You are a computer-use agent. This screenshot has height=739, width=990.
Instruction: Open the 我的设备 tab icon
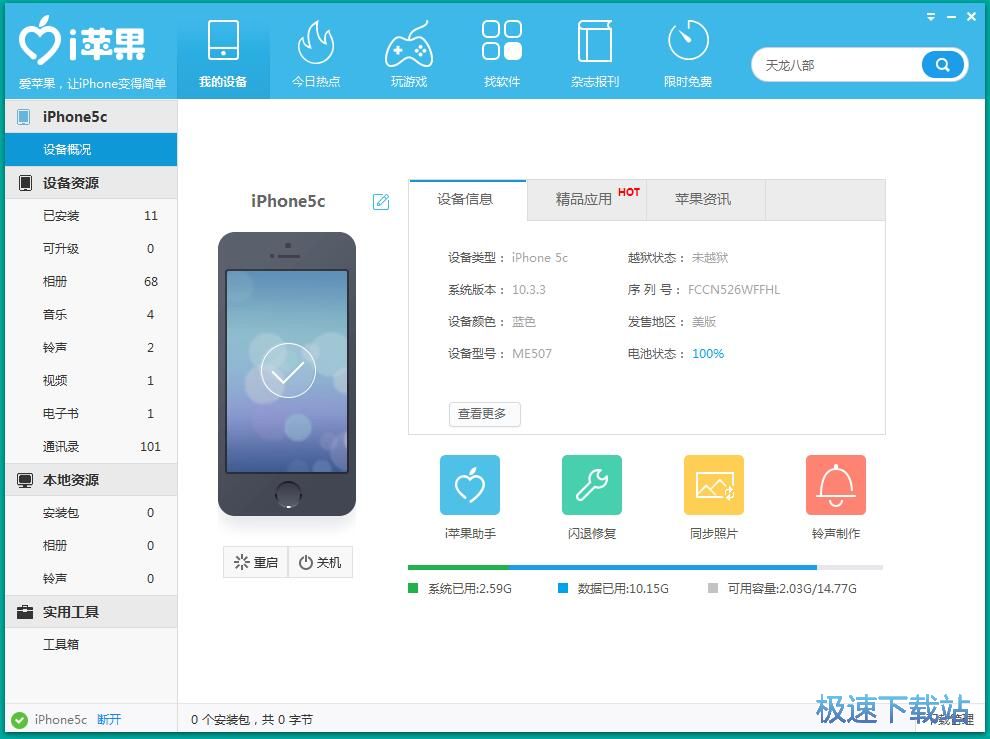[224, 40]
